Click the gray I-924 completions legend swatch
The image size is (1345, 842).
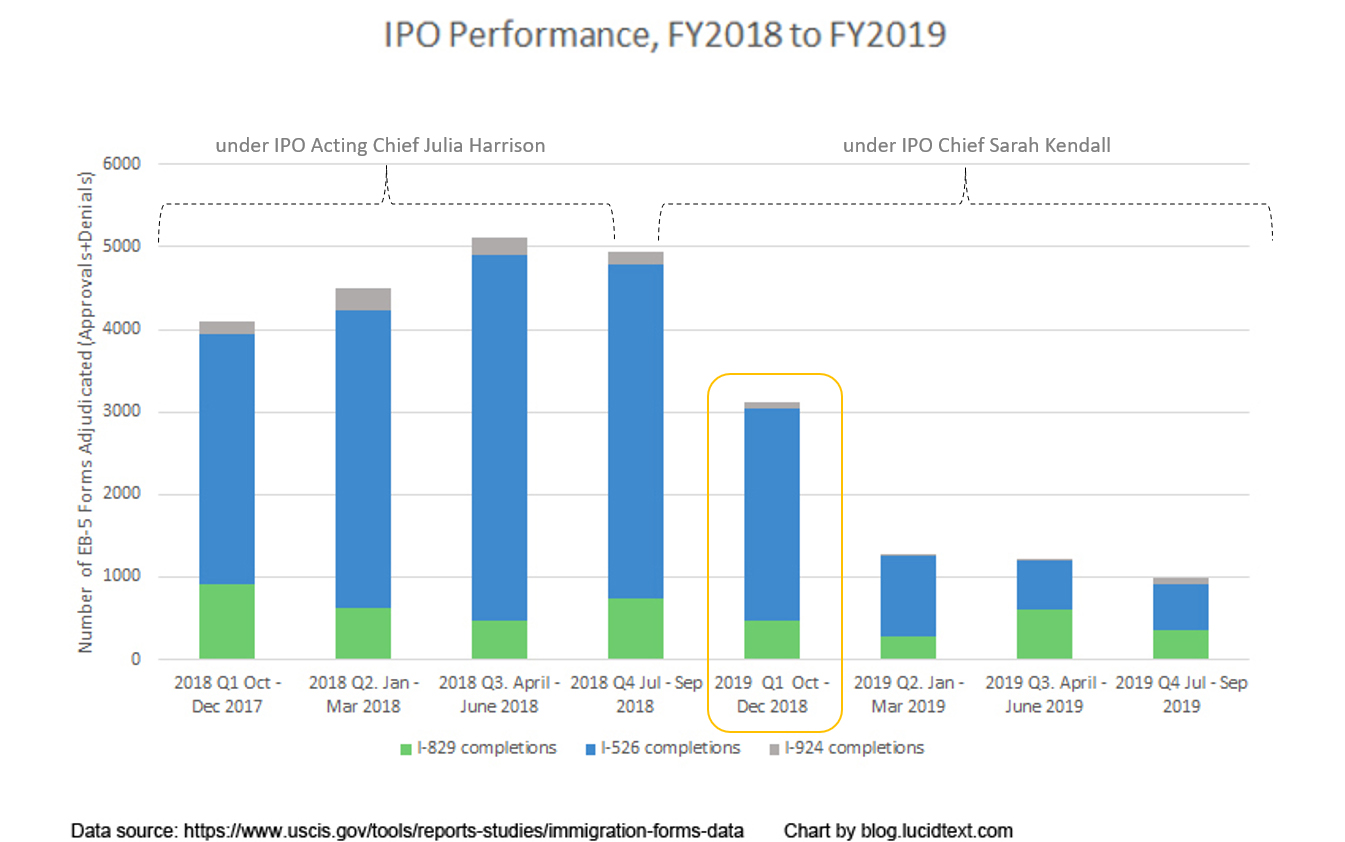tap(774, 749)
